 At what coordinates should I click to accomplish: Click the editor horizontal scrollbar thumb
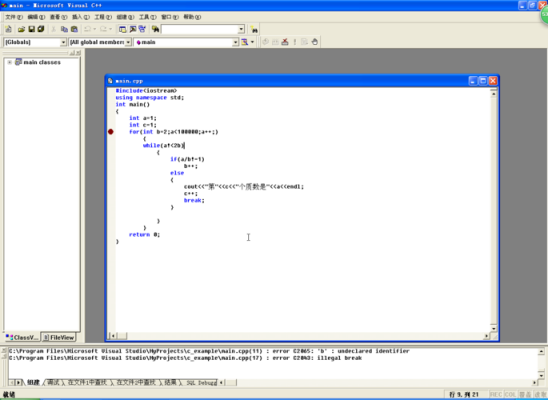(122, 336)
